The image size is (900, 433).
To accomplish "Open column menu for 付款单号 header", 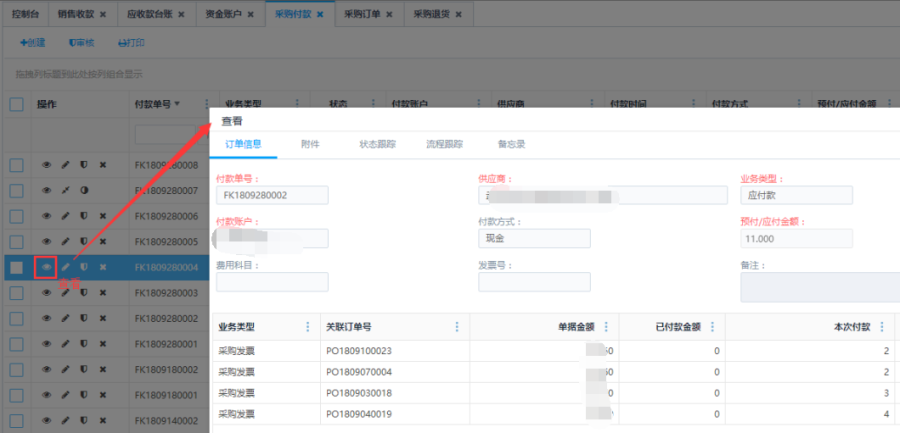I will tap(206, 104).
